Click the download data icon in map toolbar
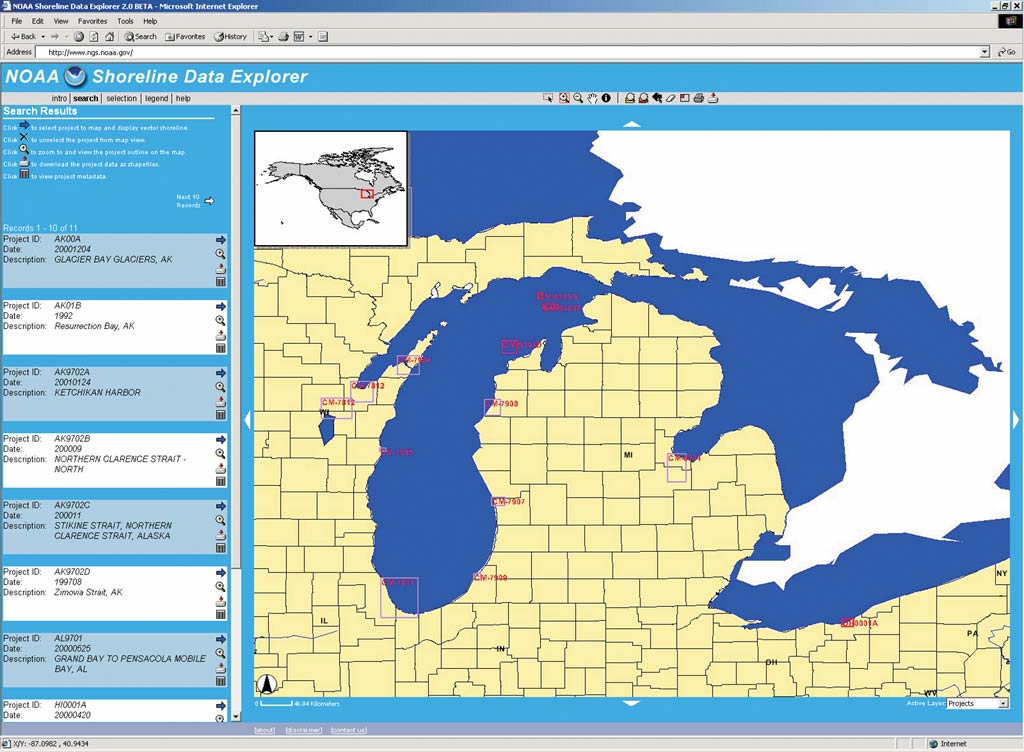Image resolution: width=1024 pixels, height=752 pixels. (x=713, y=98)
